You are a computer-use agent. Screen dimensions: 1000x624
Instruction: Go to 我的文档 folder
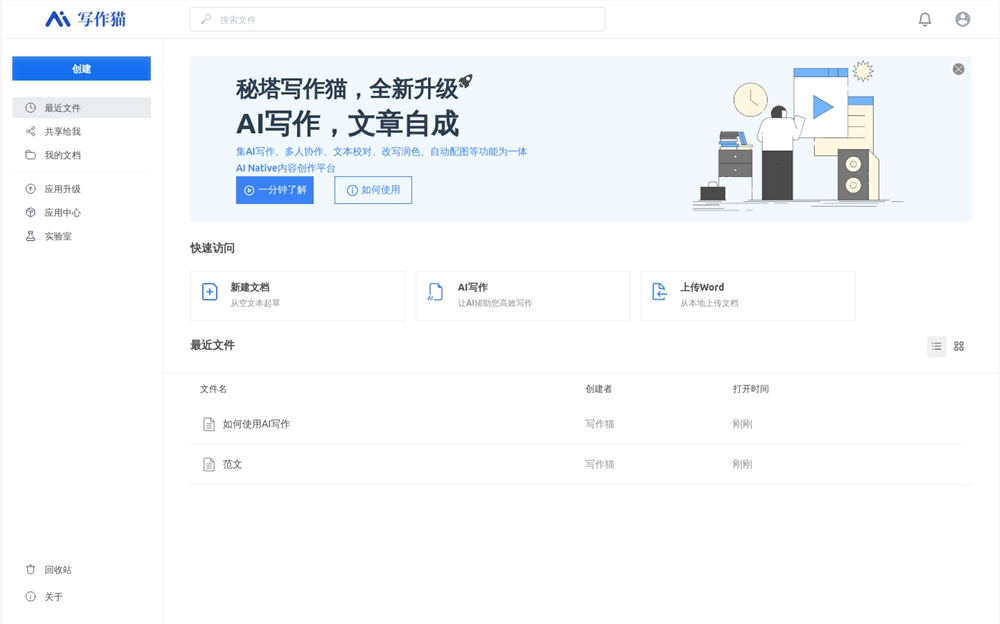click(62, 155)
